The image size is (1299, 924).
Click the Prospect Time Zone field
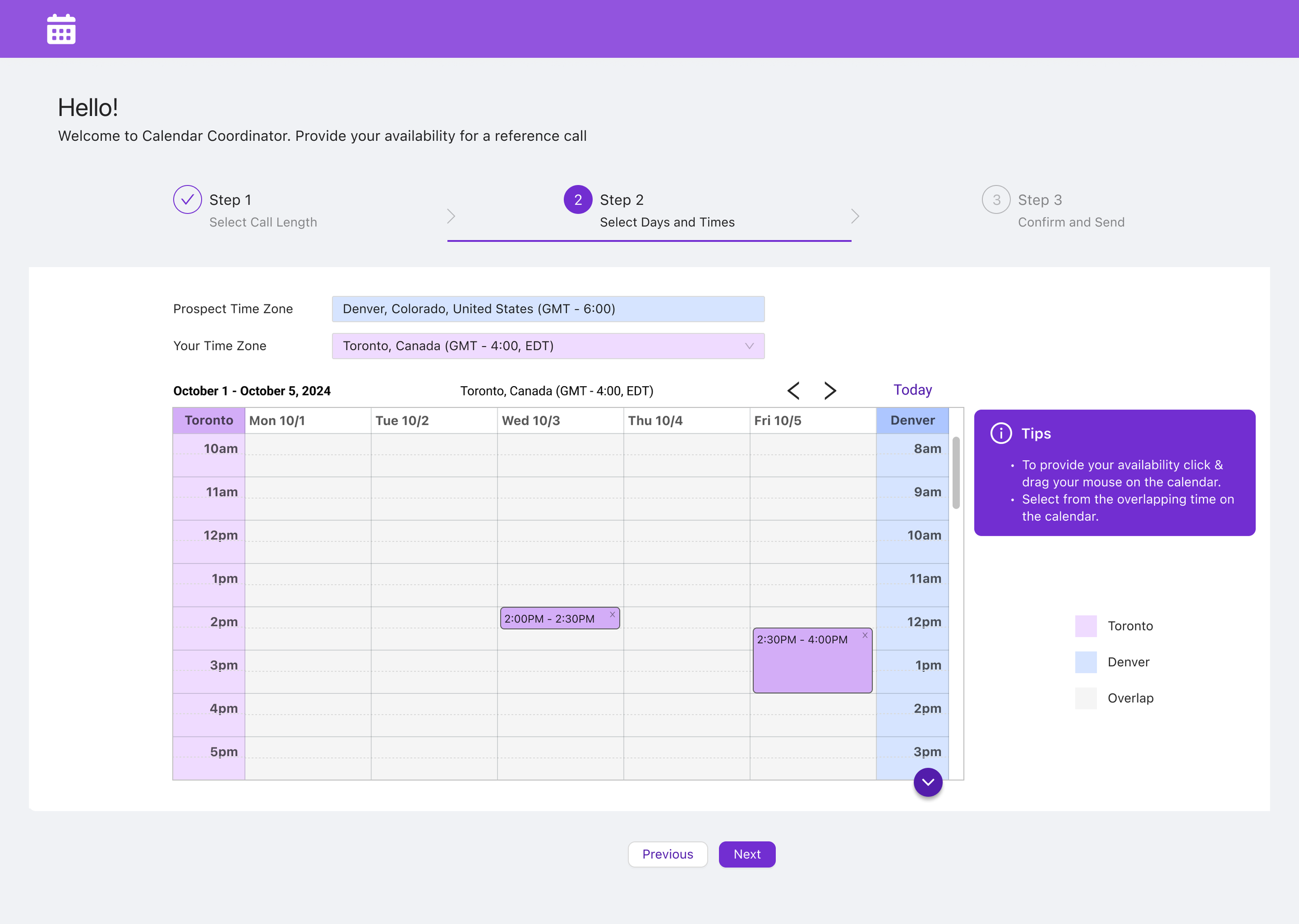click(548, 309)
